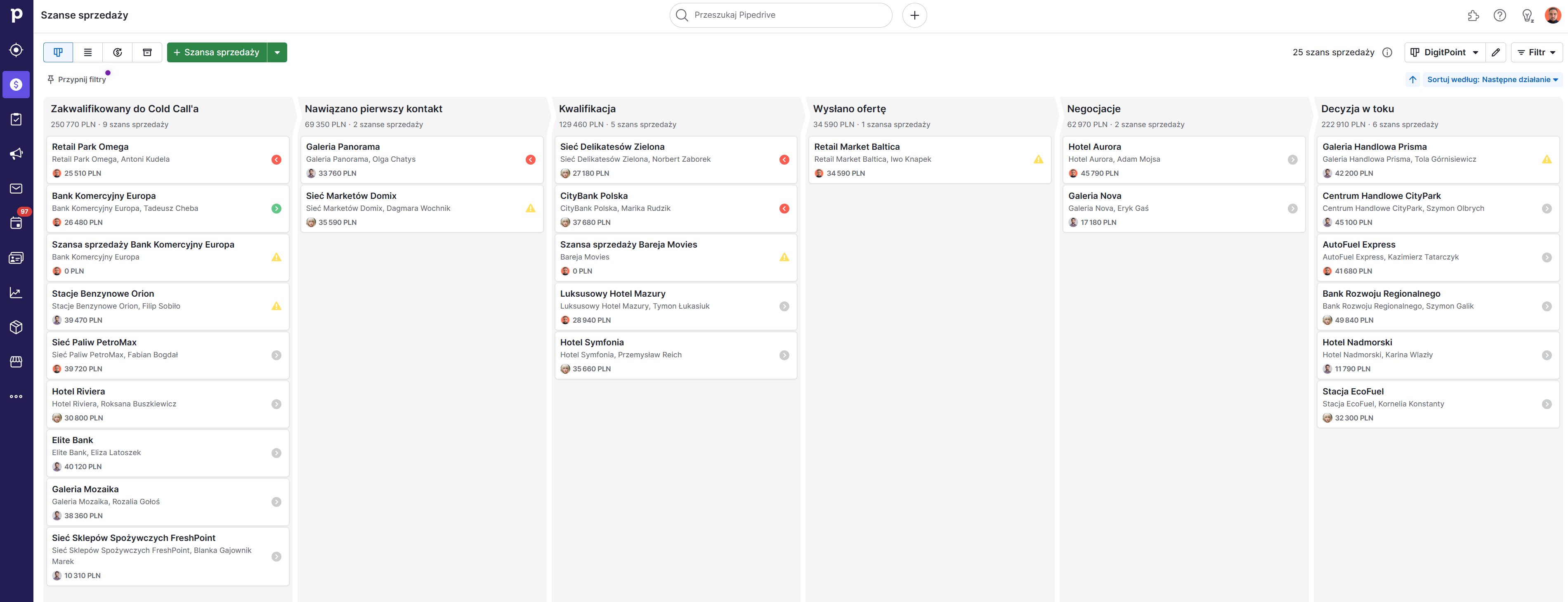Click the owner avatar on Hotel Nadmorski card
The height and width of the screenshot is (602, 1568).
(1327, 369)
